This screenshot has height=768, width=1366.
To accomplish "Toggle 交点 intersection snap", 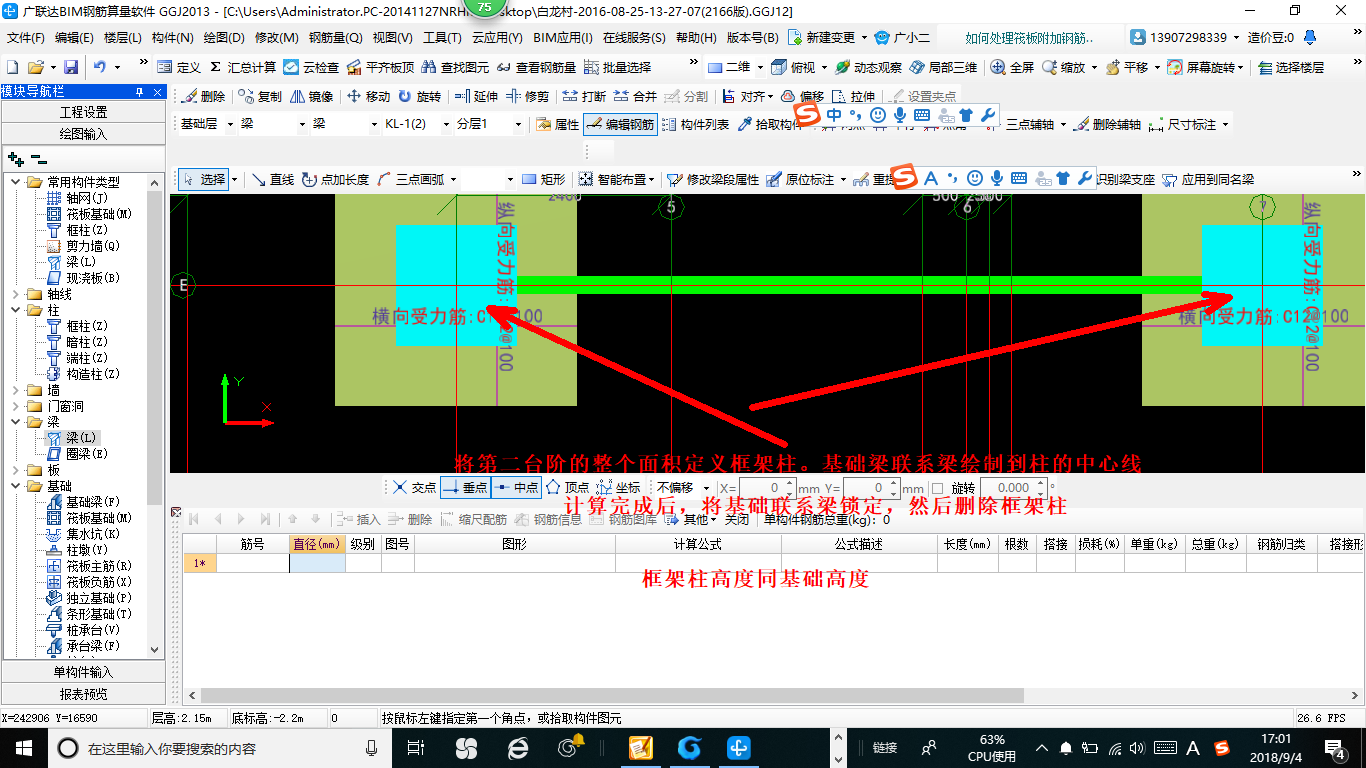I will pos(415,488).
